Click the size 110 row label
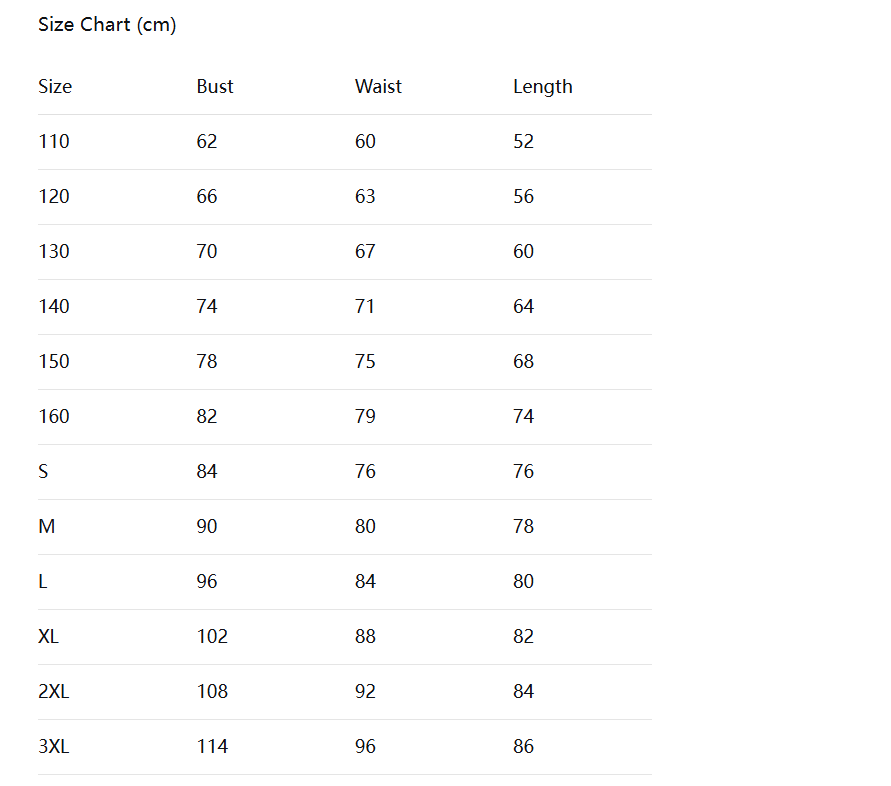 click(x=54, y=141)
